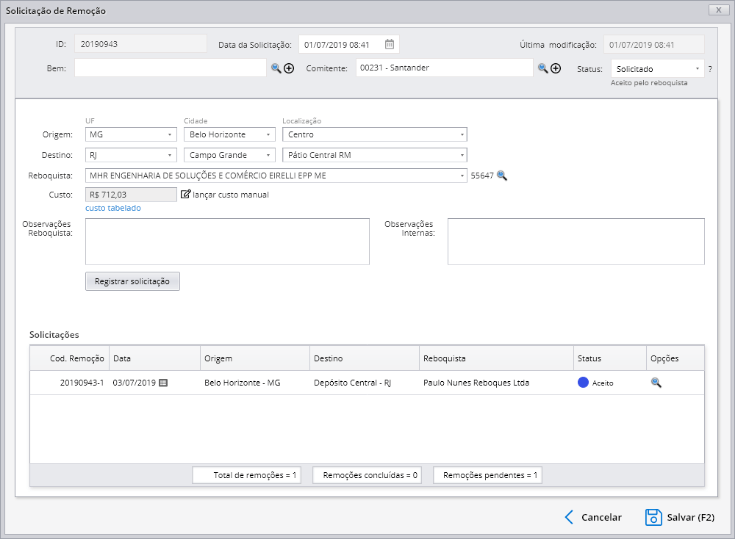Open Destino Cidade dropdown Campo Grande
The height and width of the screenshot is (539, 735).
pyautogui.click(x=230, y=155)
